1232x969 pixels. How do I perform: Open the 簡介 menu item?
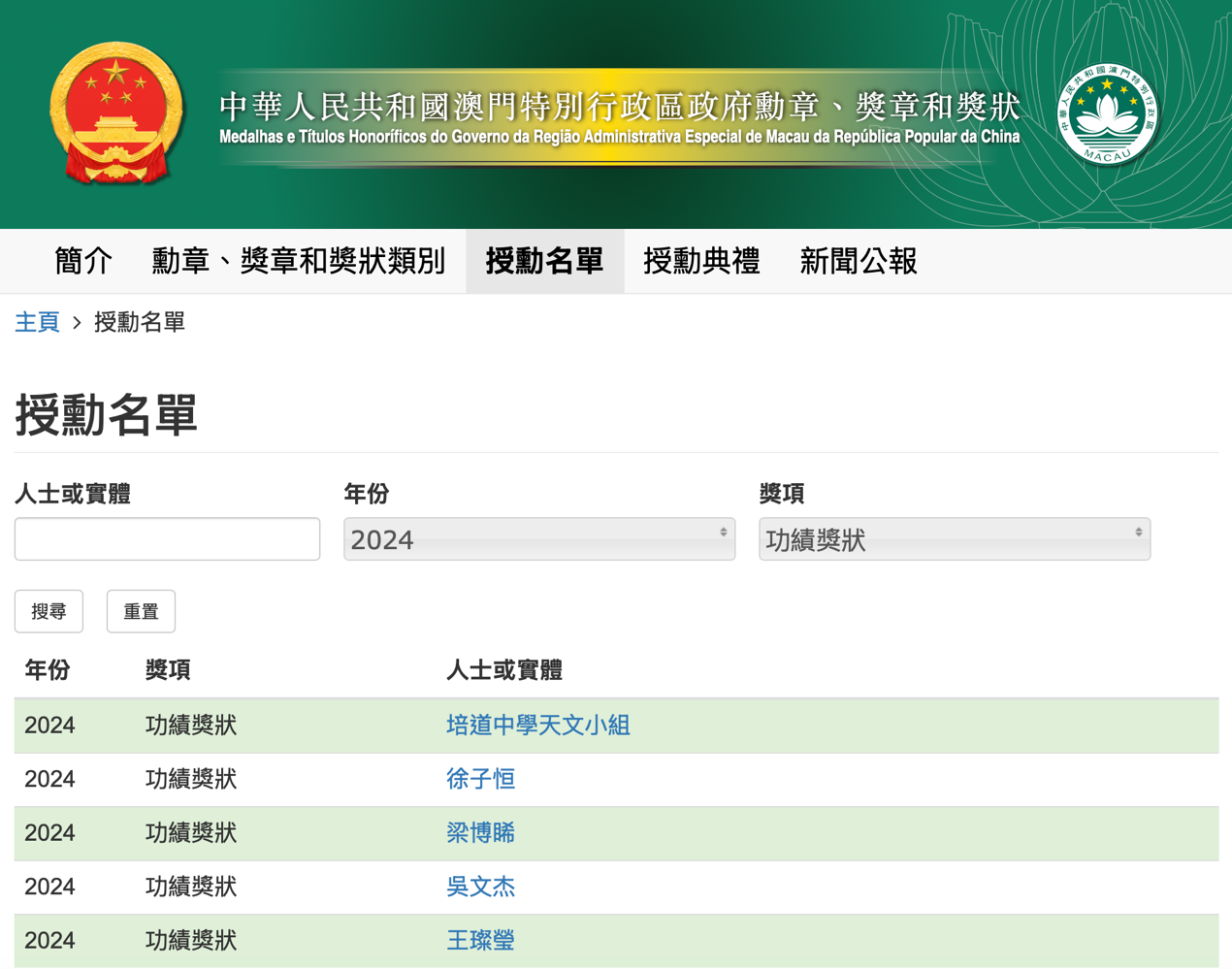[83, 261]
